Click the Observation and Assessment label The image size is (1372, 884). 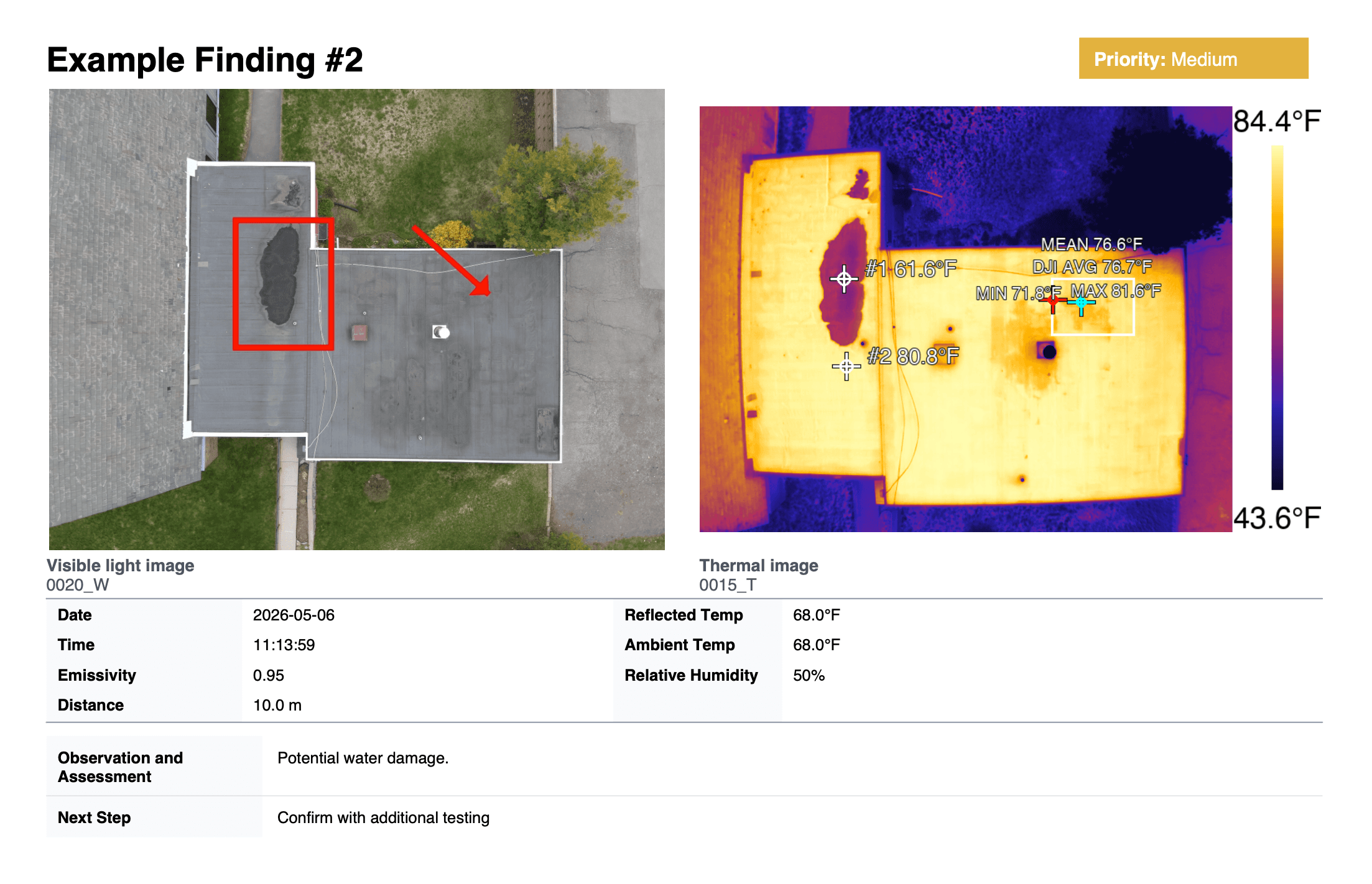(120, 767)
